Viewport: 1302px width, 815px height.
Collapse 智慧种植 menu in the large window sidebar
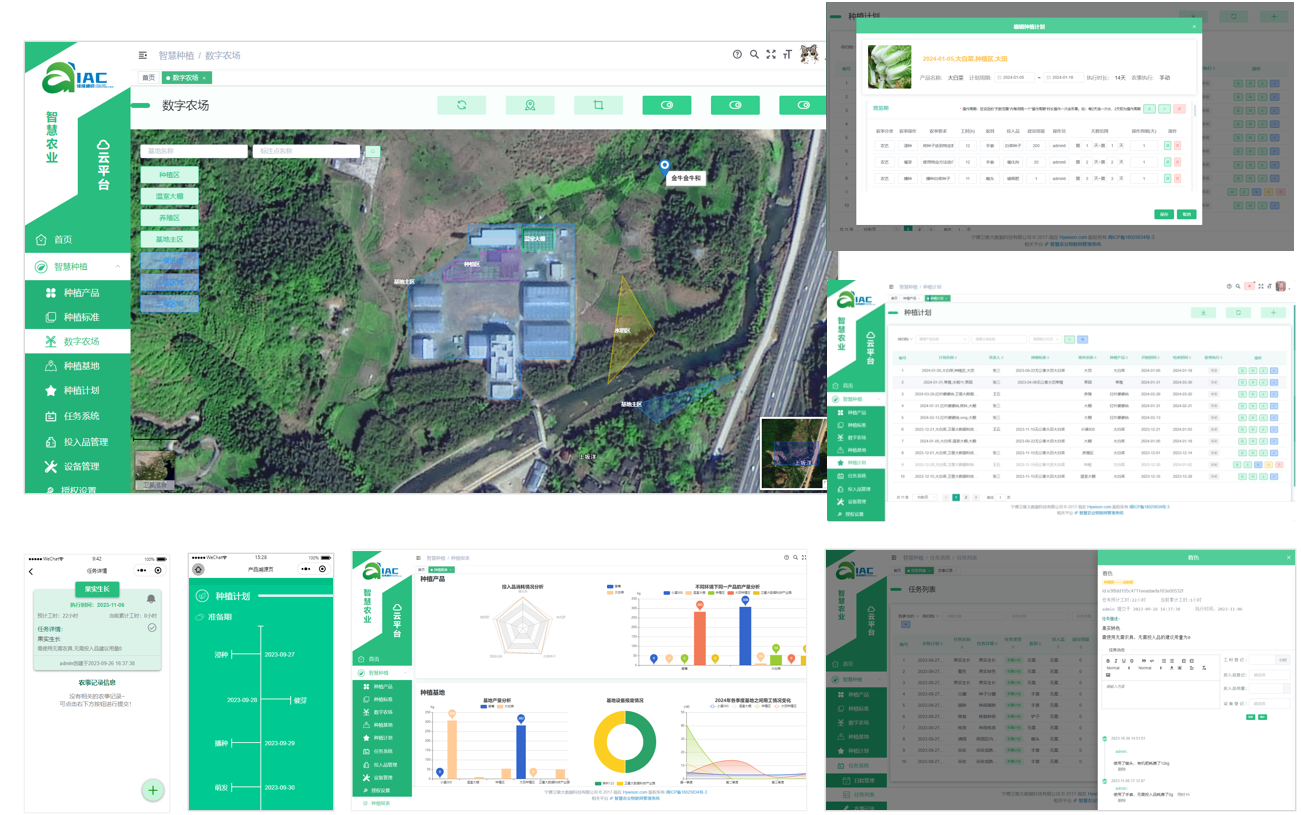(118, 267)
